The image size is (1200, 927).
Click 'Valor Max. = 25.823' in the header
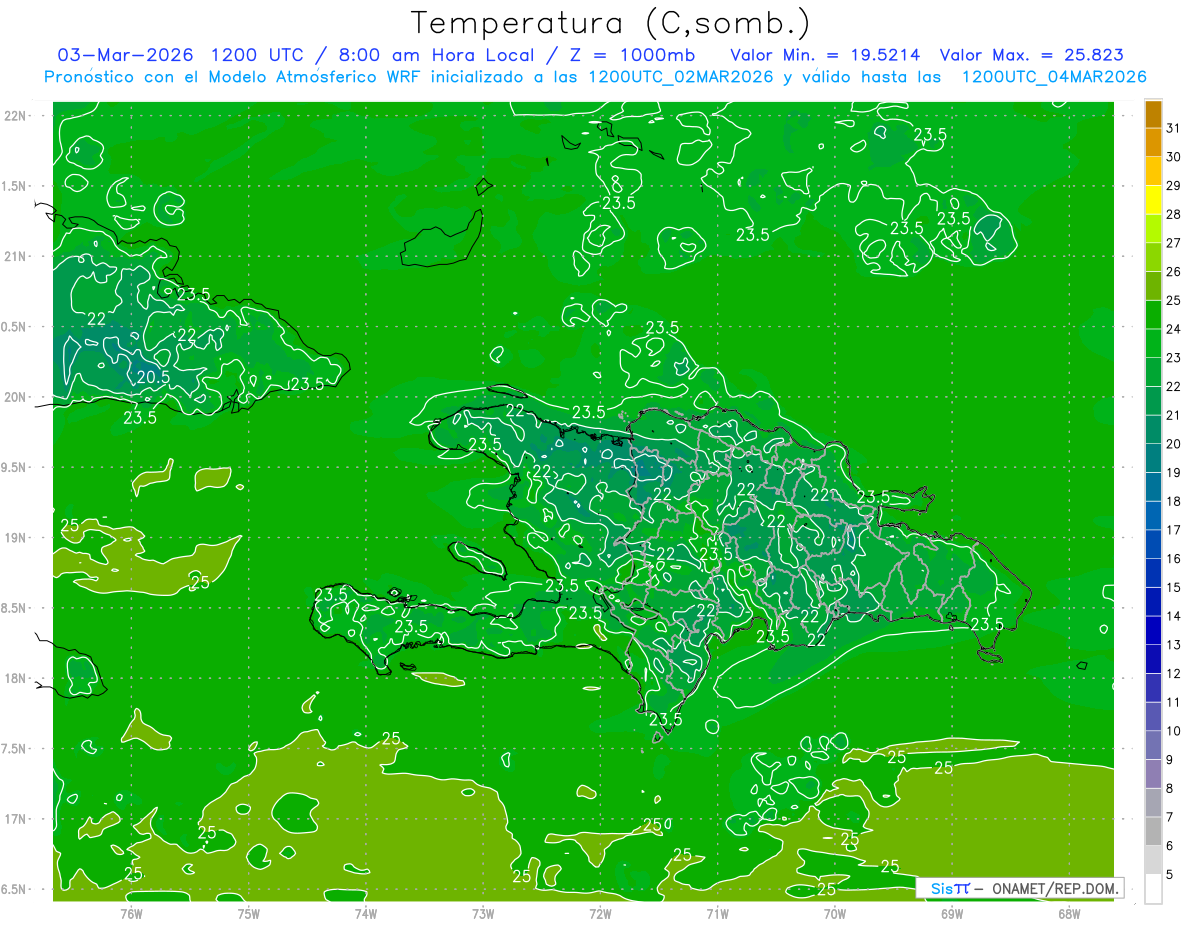(1031, 55)
